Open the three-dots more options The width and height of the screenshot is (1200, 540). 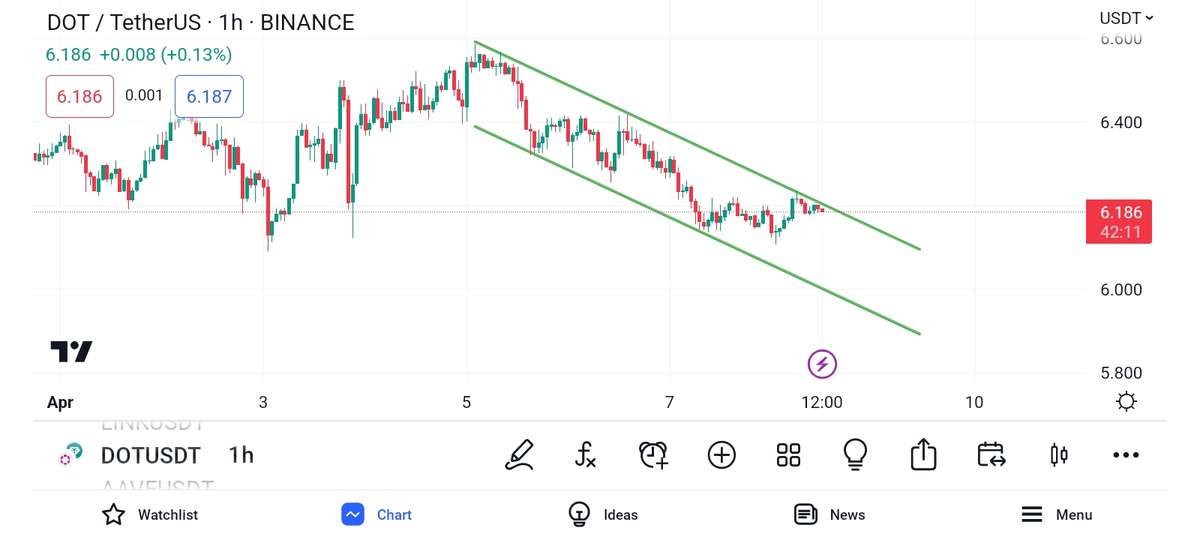coord(1126,455)
